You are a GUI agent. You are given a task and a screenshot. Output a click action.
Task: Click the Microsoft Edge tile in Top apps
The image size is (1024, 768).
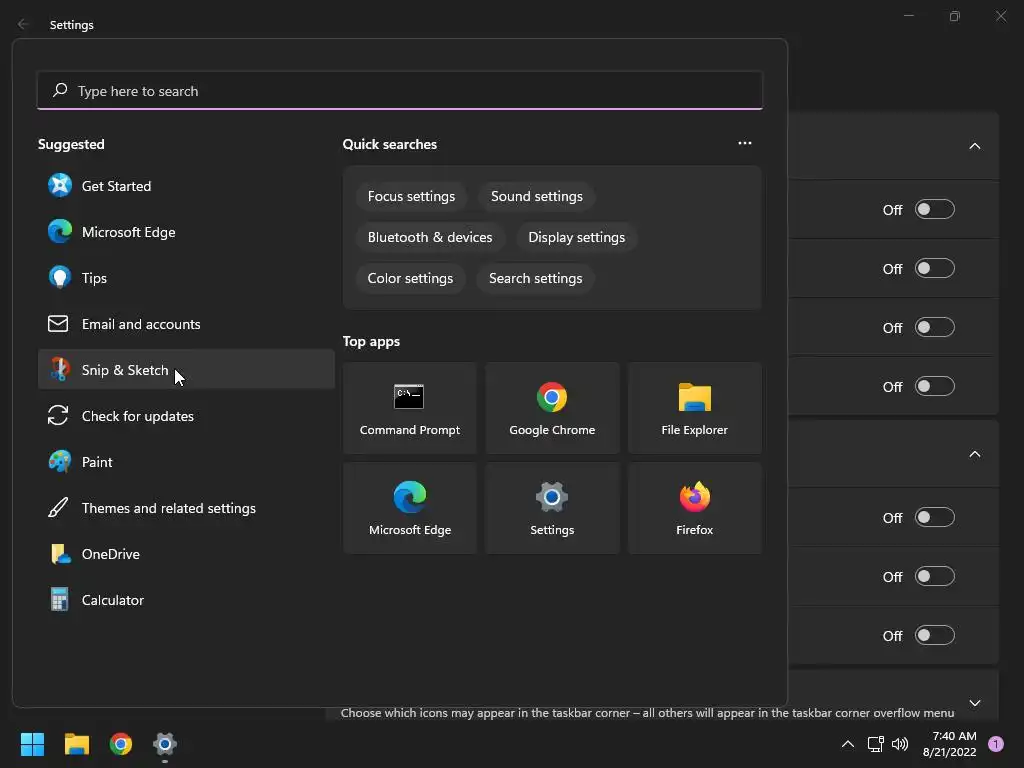click(x=409, y=508)
